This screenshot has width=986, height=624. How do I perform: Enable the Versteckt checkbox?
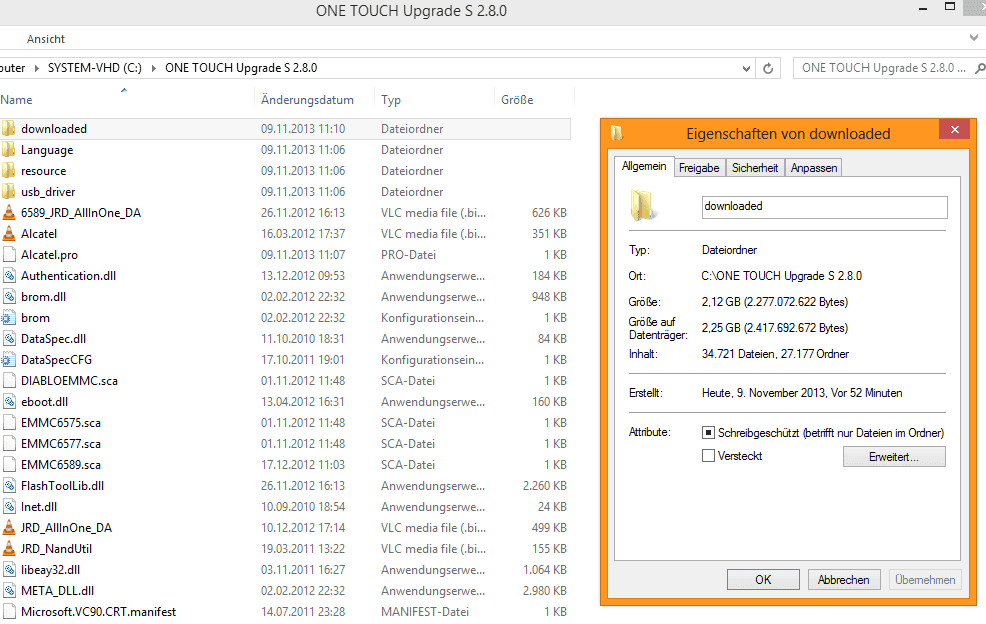pyautogui.click(x=708, y=455)
